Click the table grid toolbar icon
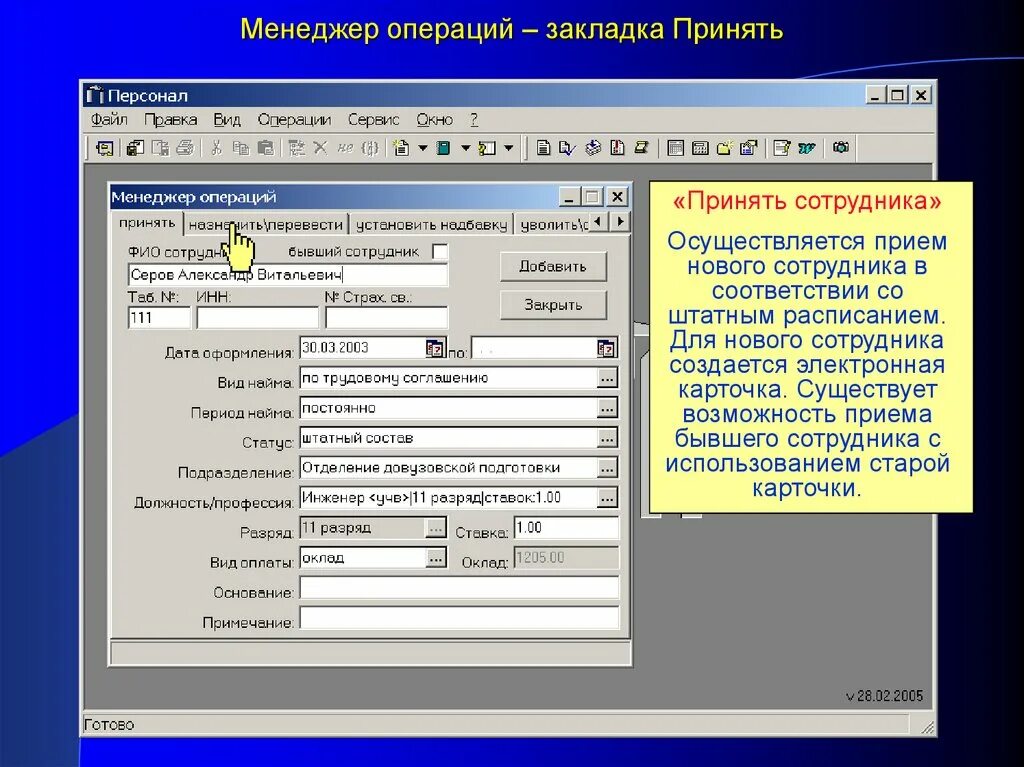 (x=676, y=148)
